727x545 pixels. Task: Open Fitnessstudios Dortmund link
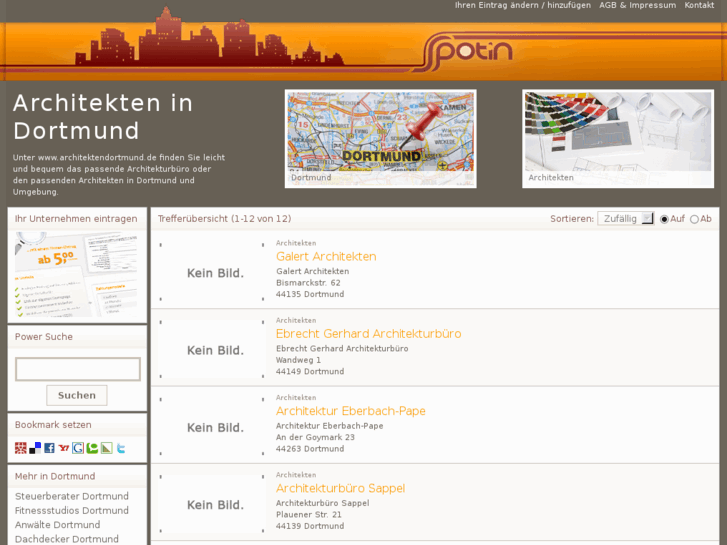[72, 511]
